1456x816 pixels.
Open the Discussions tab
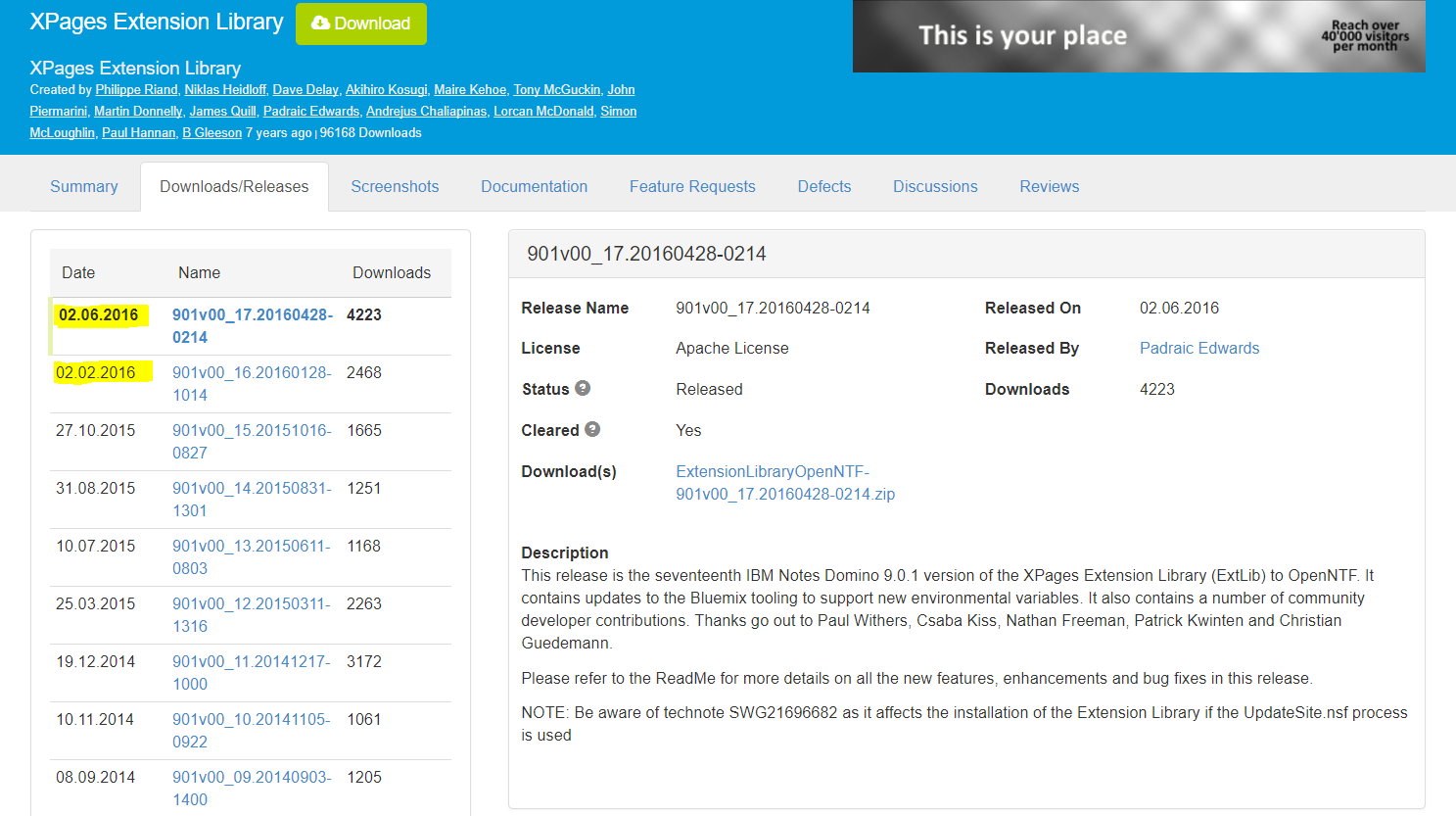[x=935, y=186]
